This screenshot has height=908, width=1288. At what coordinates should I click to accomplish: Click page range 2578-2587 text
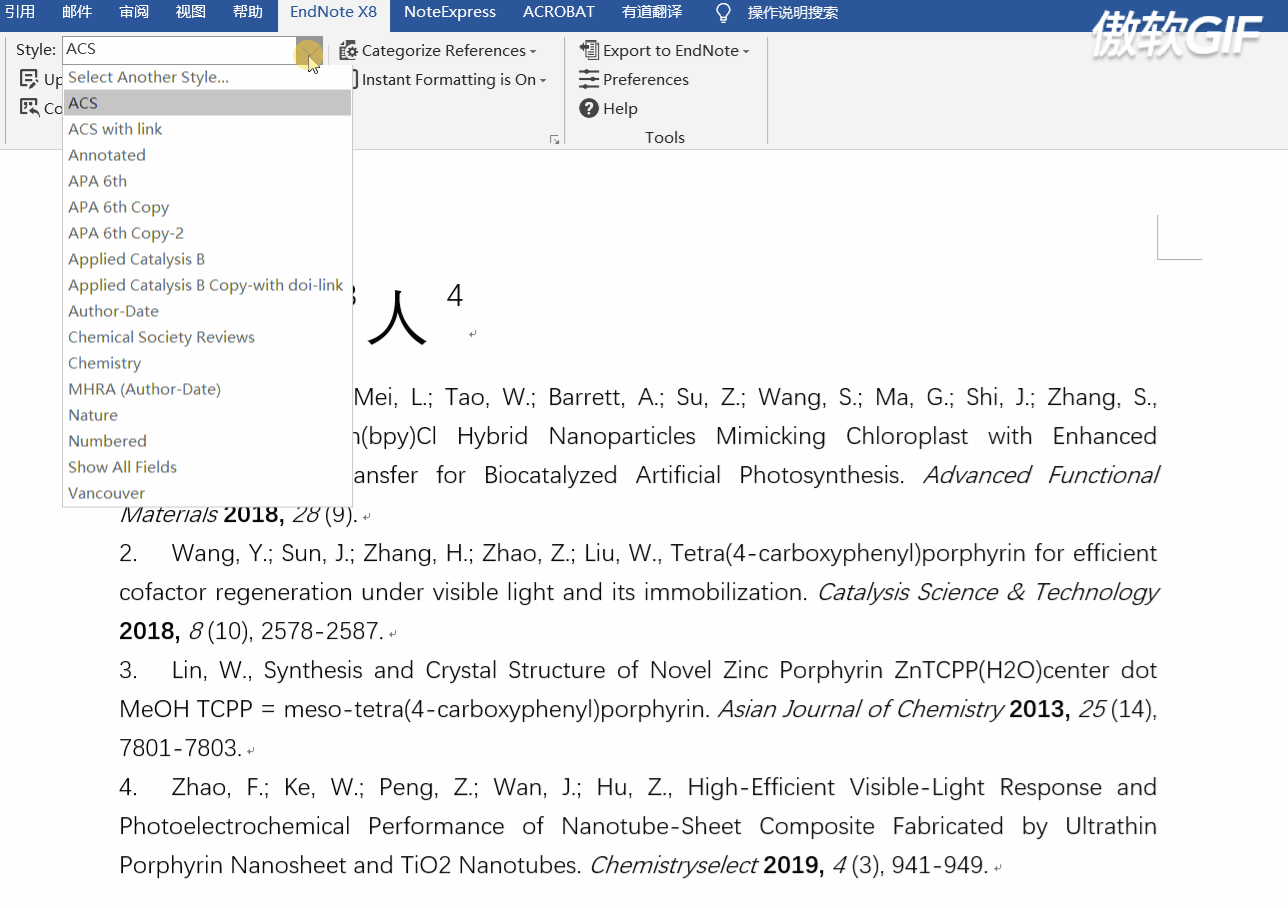[x=321, y=631]
